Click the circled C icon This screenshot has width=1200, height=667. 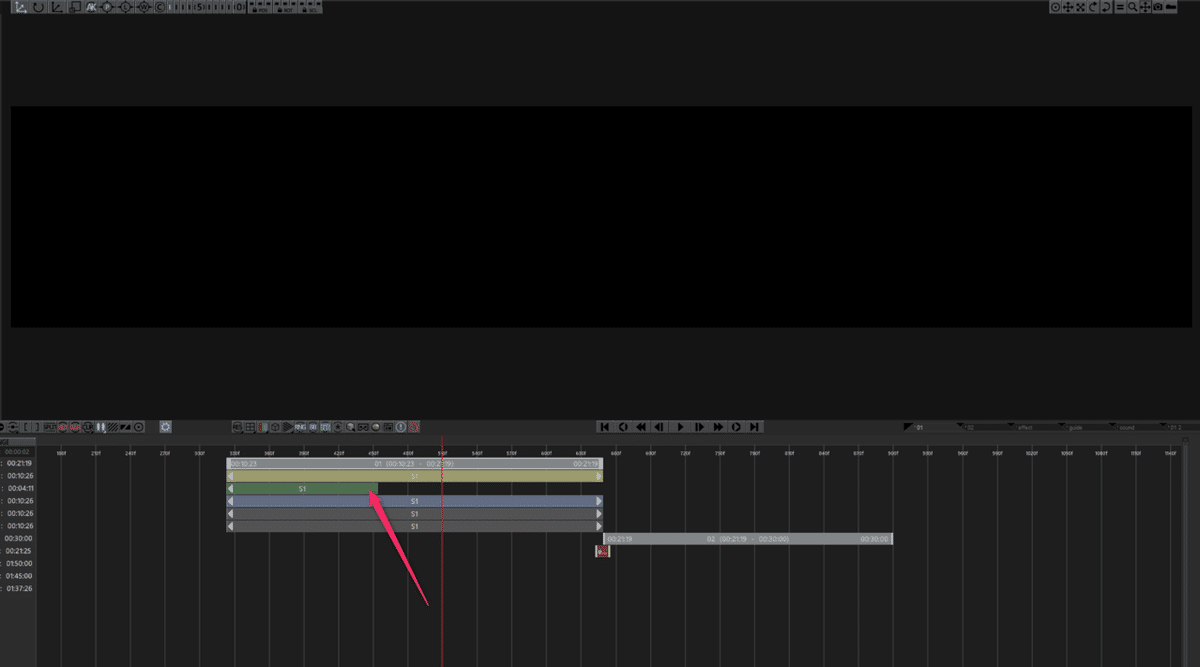point(160,7)
